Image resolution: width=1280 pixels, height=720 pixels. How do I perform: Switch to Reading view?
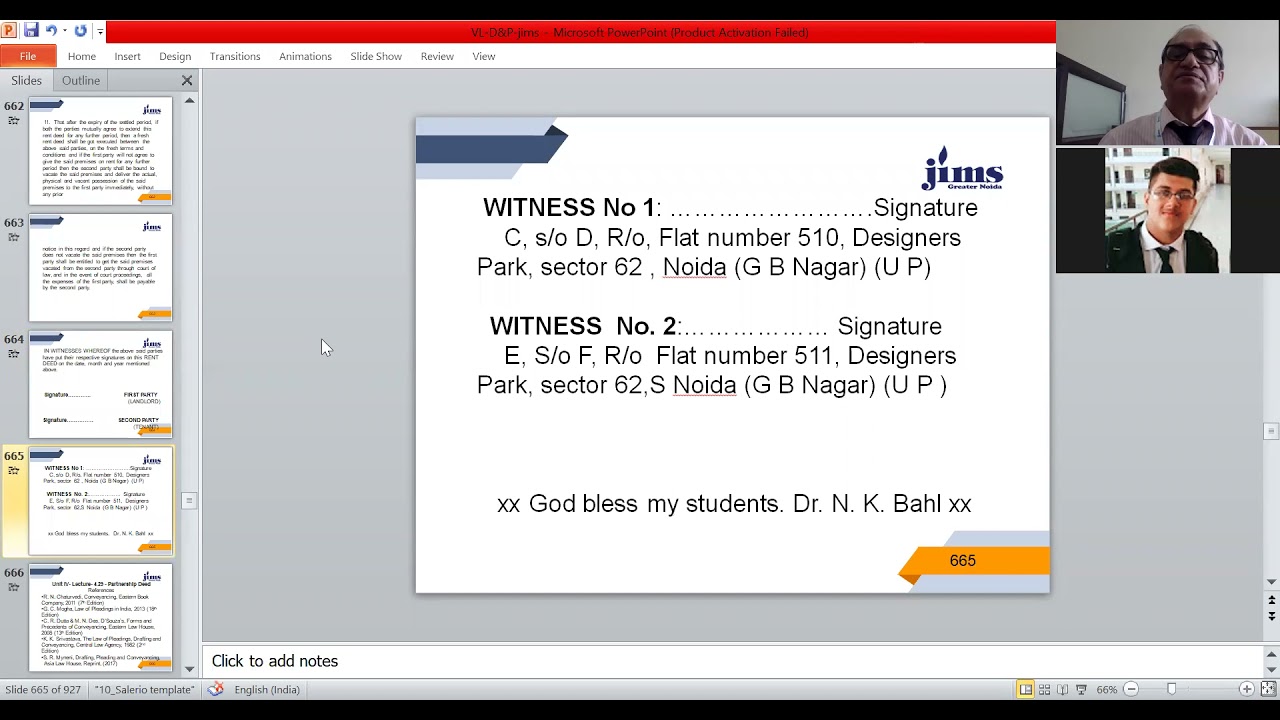click(x=1062, y=689)
